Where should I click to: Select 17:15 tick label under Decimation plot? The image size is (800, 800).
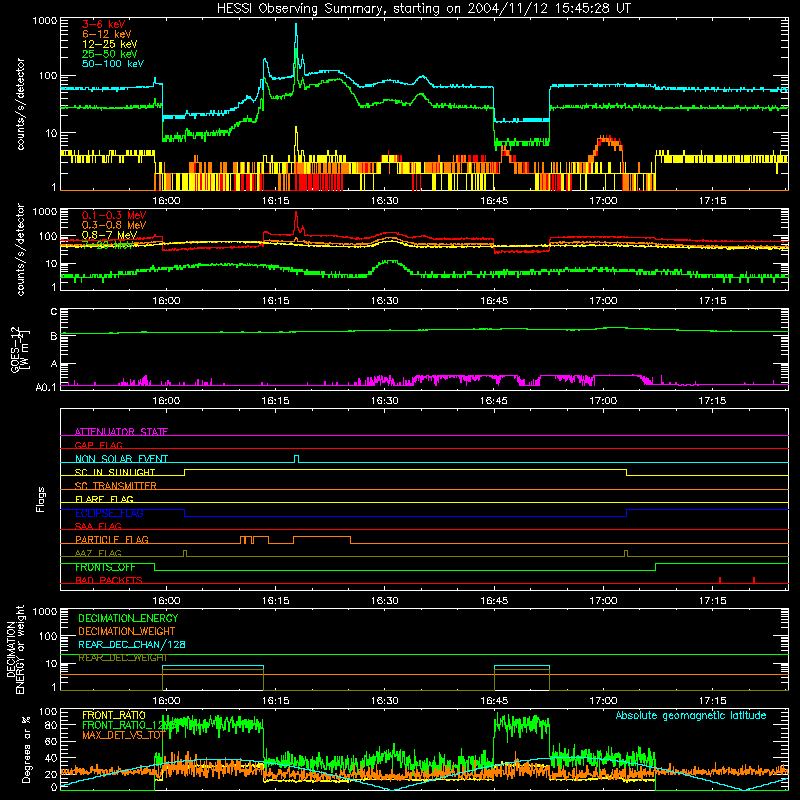[712, 701]
